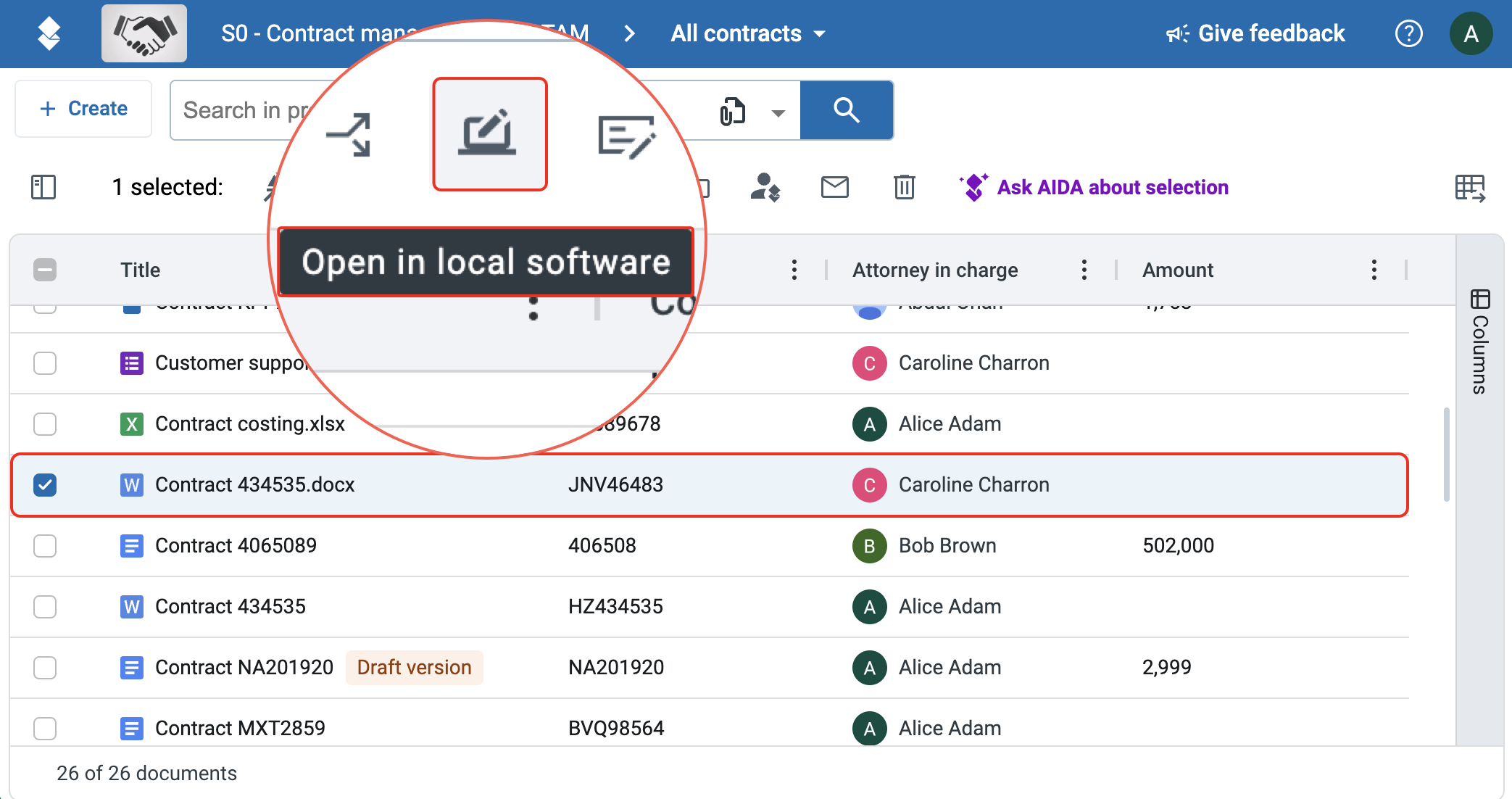
Task: Toggle the select-all header checkbox
Action: 45,270
